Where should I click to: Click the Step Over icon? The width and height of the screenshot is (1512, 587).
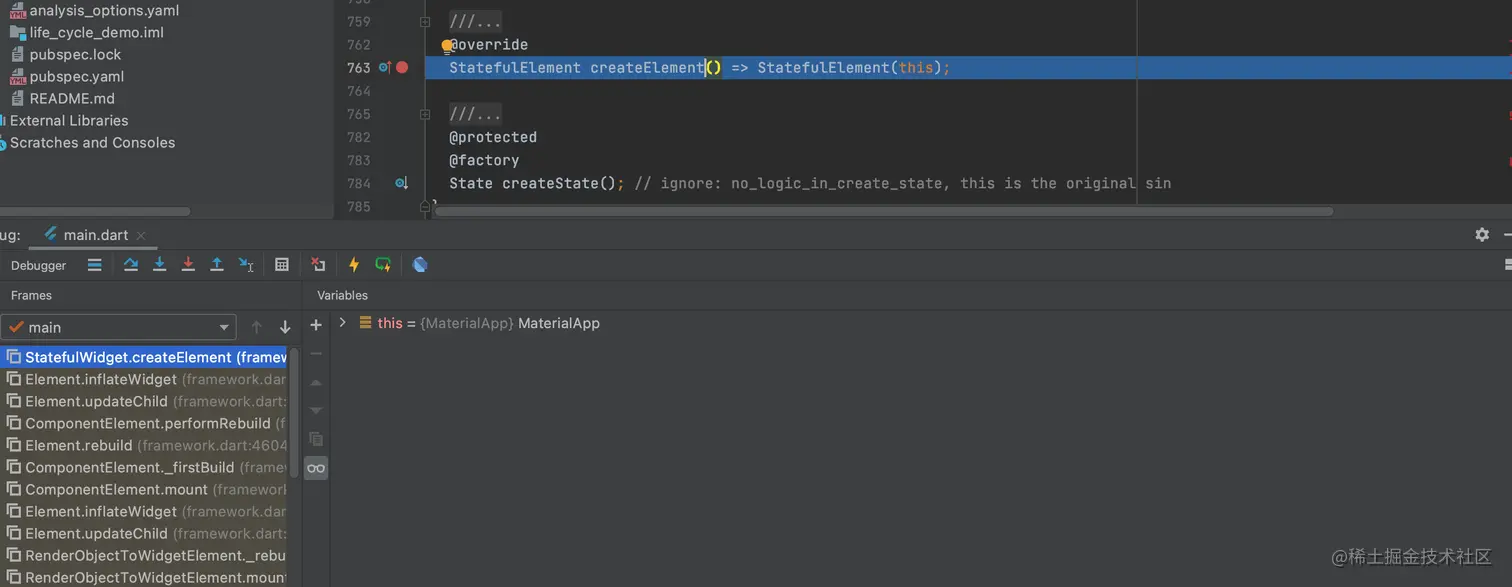(x=131, y=265)
